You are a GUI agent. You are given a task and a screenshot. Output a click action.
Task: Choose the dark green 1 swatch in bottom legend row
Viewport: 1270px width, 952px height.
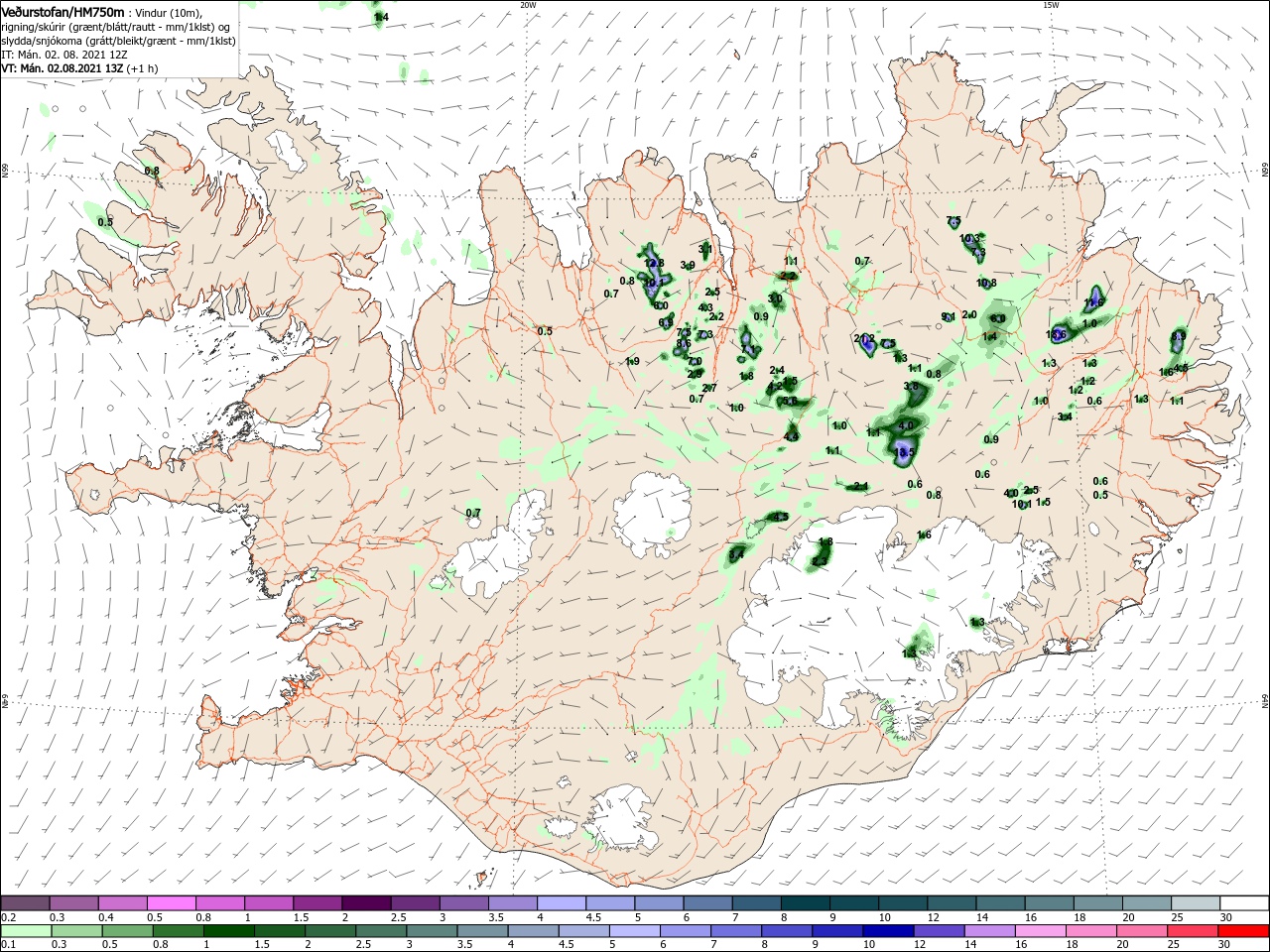point(229,932)
